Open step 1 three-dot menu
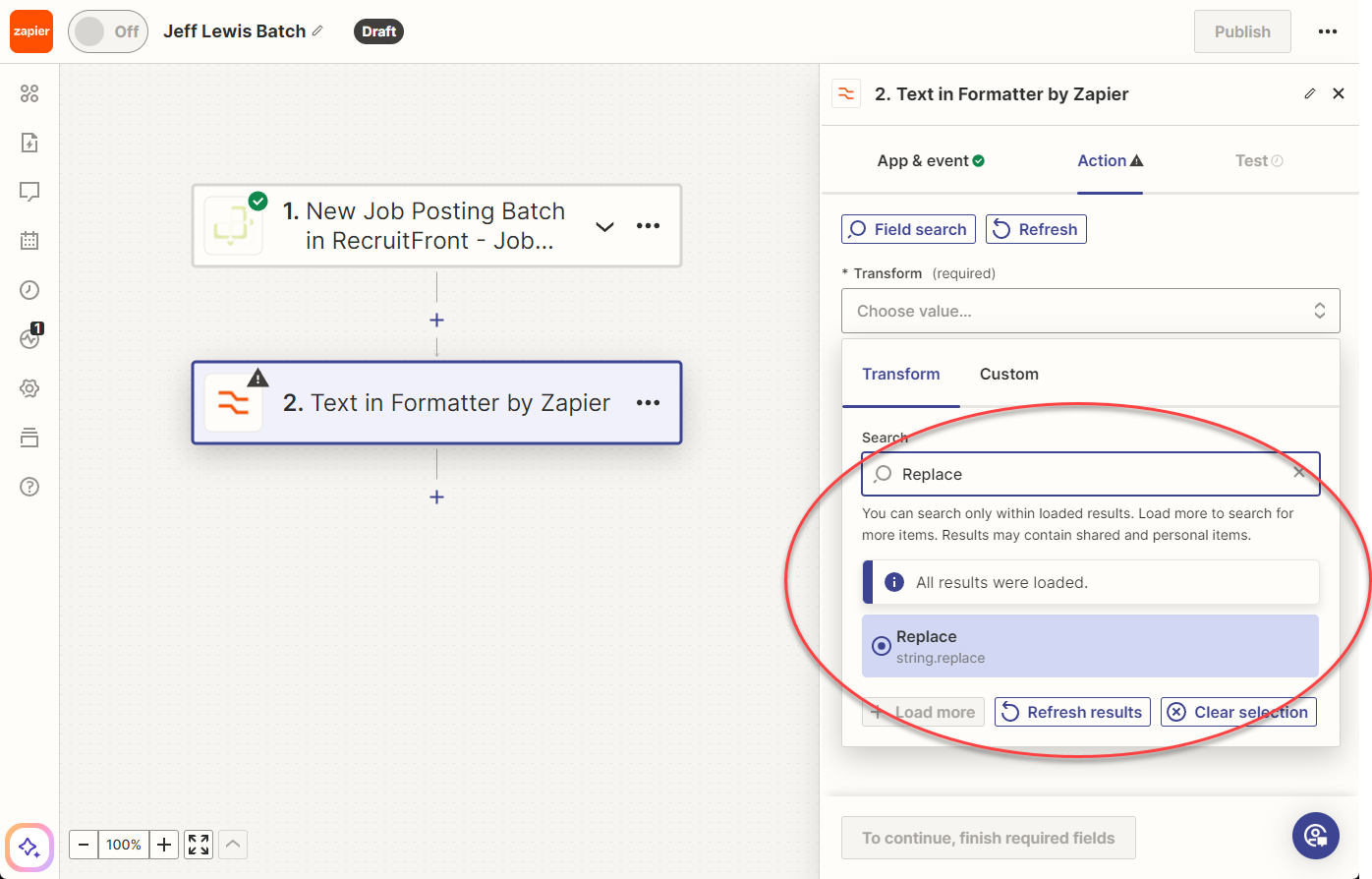1372x879 pixels. click(649, 226)
